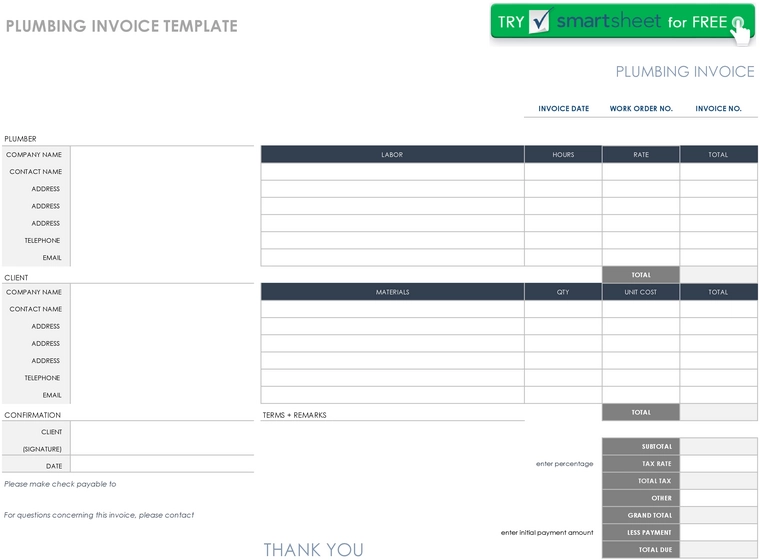
Task: Click the plumber COMPANY NAME field
Action: coord(162,155)
